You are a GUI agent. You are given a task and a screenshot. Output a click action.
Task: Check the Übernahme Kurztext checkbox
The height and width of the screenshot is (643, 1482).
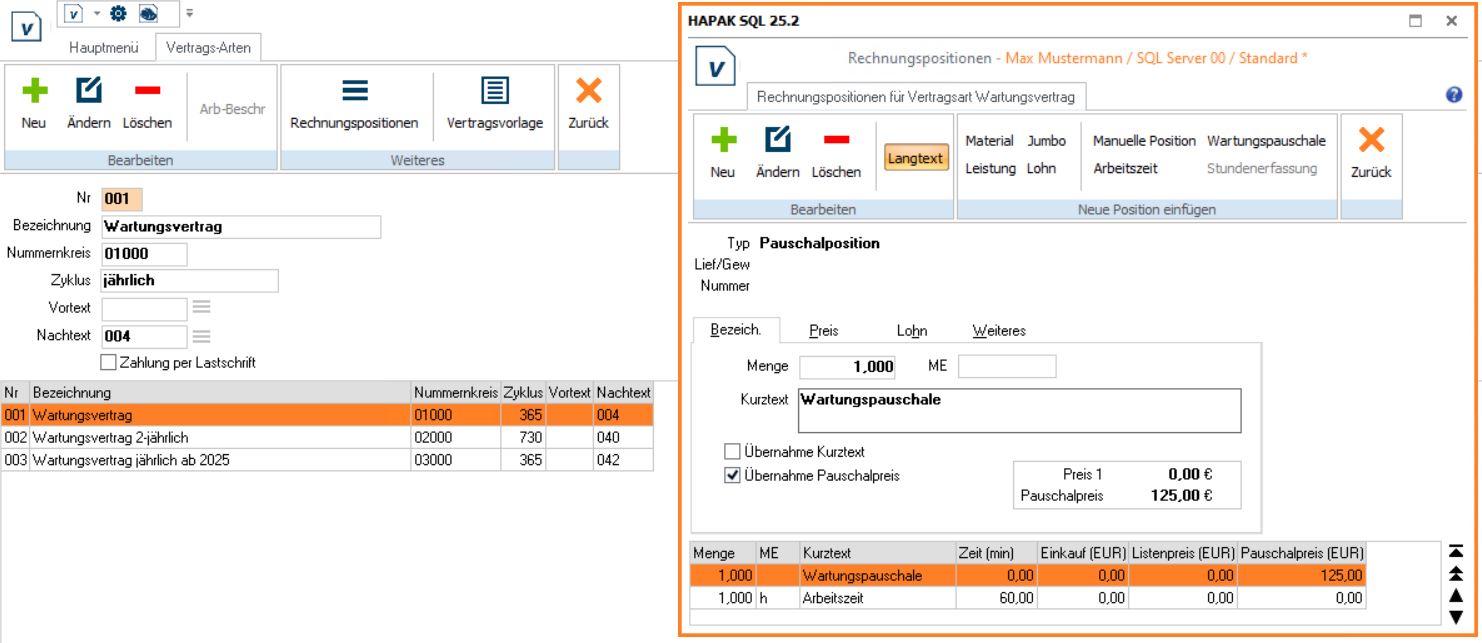click(x=733, y=452)
